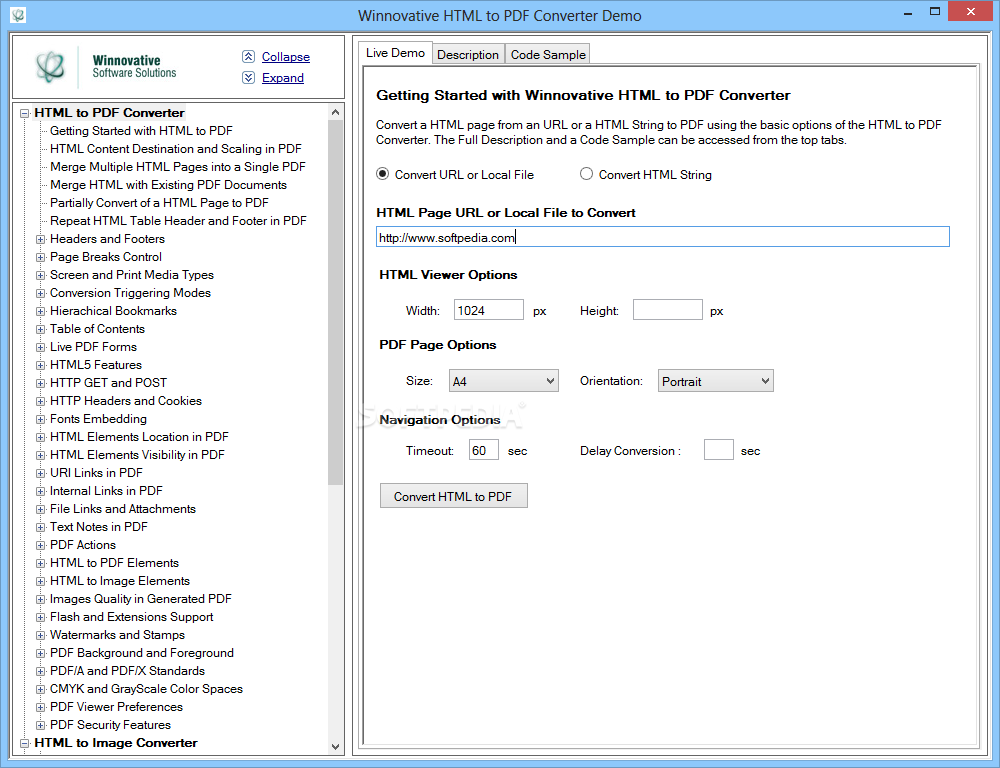The width and height of the screenshot is (1000, 768).
Task: Select the PDF Security Features item
Action: coord(110,725)
